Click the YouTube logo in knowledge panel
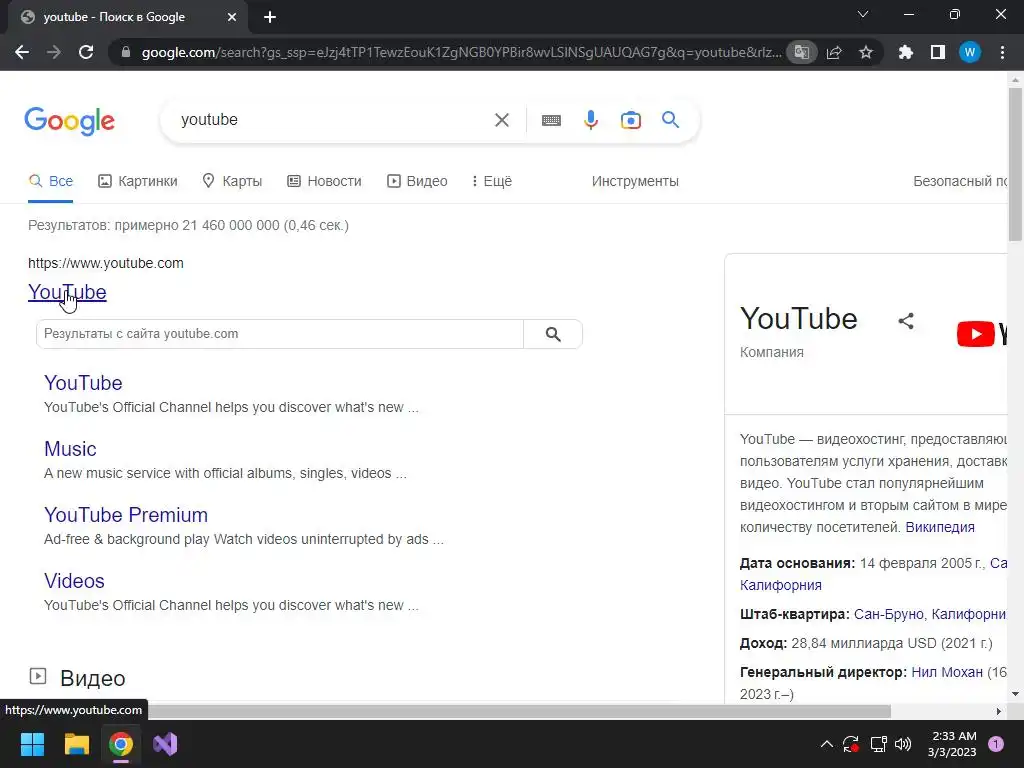Screen dimensions: 1024x768 (982, 334)
